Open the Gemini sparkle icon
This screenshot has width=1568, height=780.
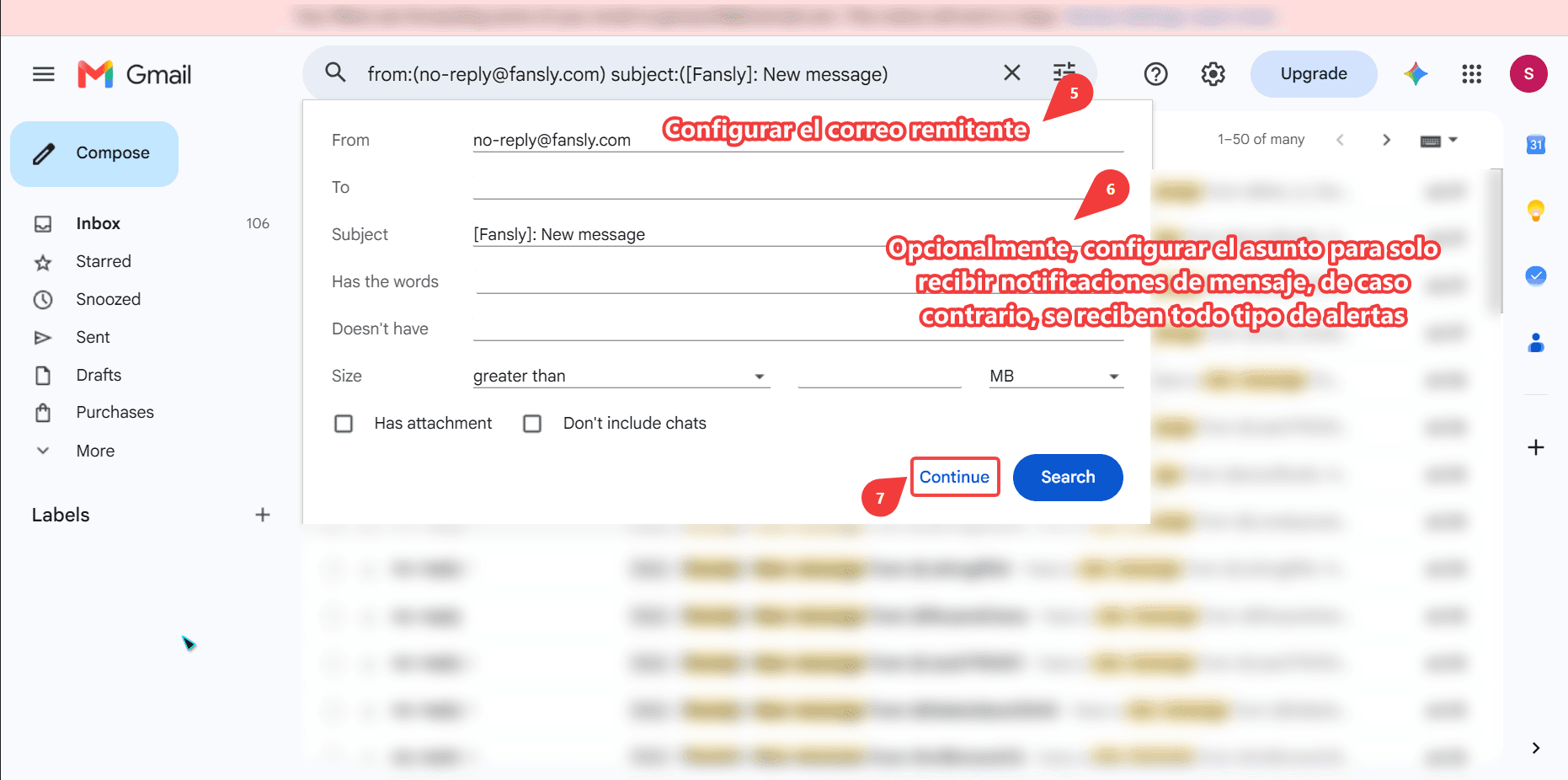pyautogui.click(x=1416, y=74)
